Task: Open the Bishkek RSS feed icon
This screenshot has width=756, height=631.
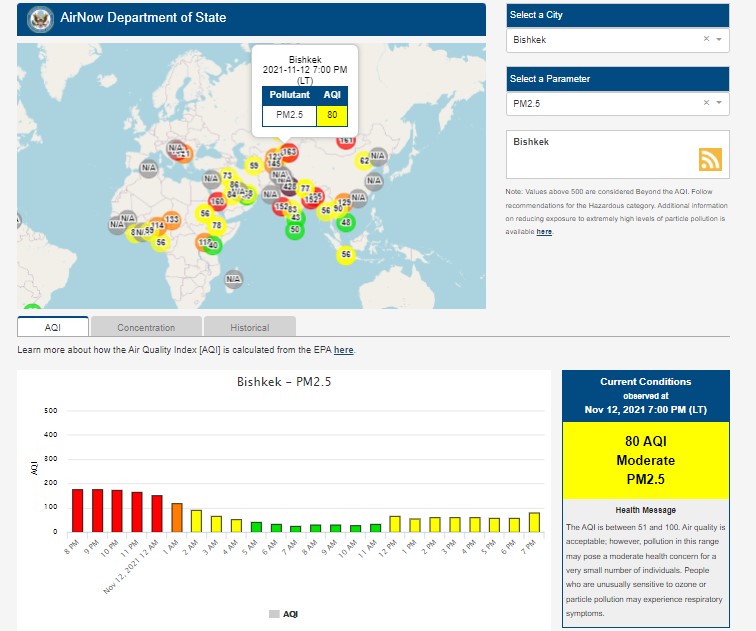Action: 710,160
